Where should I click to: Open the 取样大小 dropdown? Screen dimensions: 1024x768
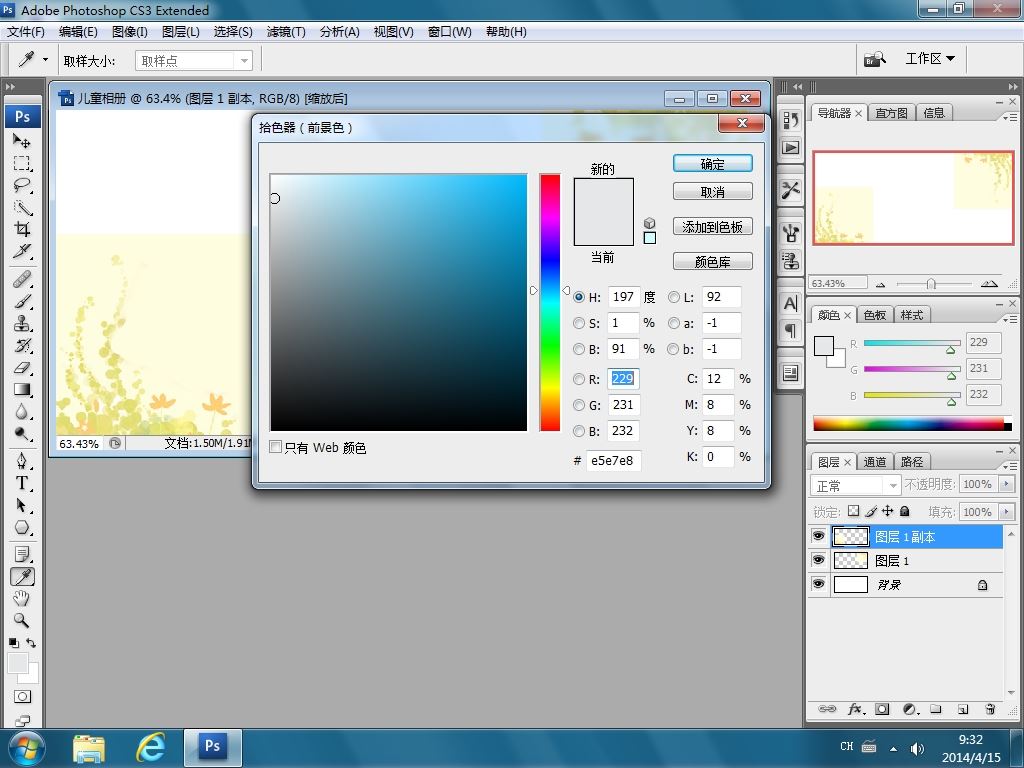194,61
